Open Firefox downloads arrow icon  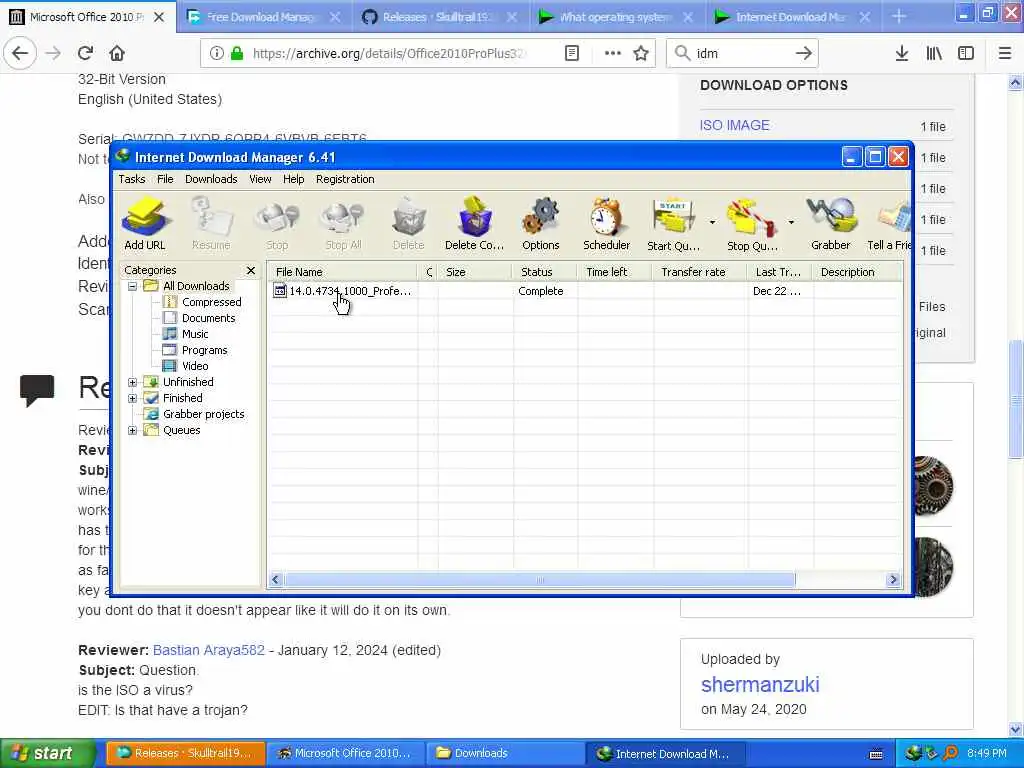tap(902, 54)
